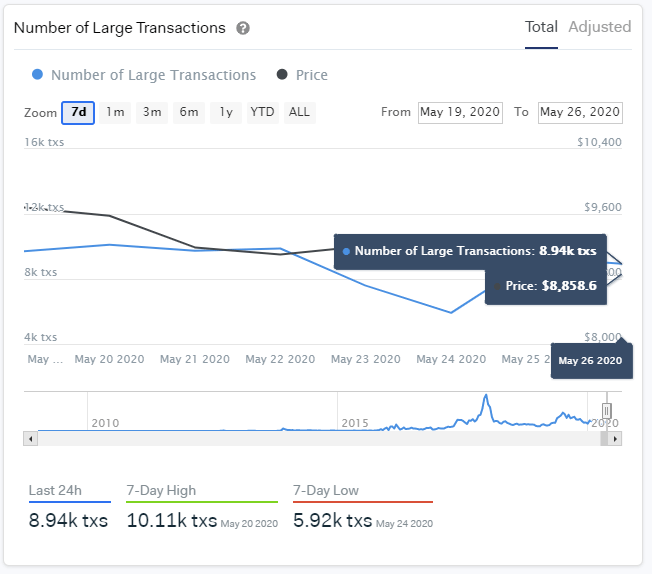Switch to the Adjusted tab
Screen dimensions: 652x574
[599, 27]
